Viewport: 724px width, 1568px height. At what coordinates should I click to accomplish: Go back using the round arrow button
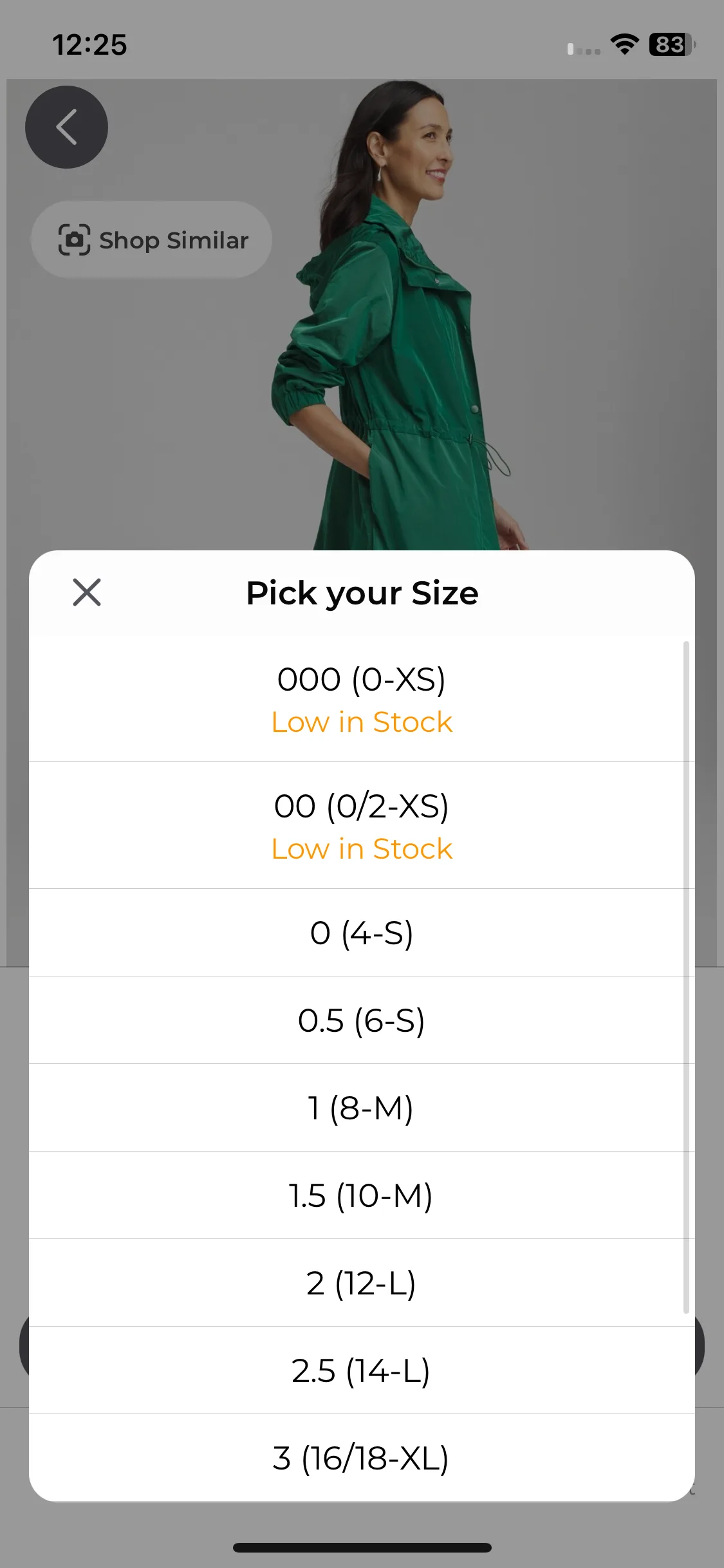pyautogui.click(x=66, y=127)
